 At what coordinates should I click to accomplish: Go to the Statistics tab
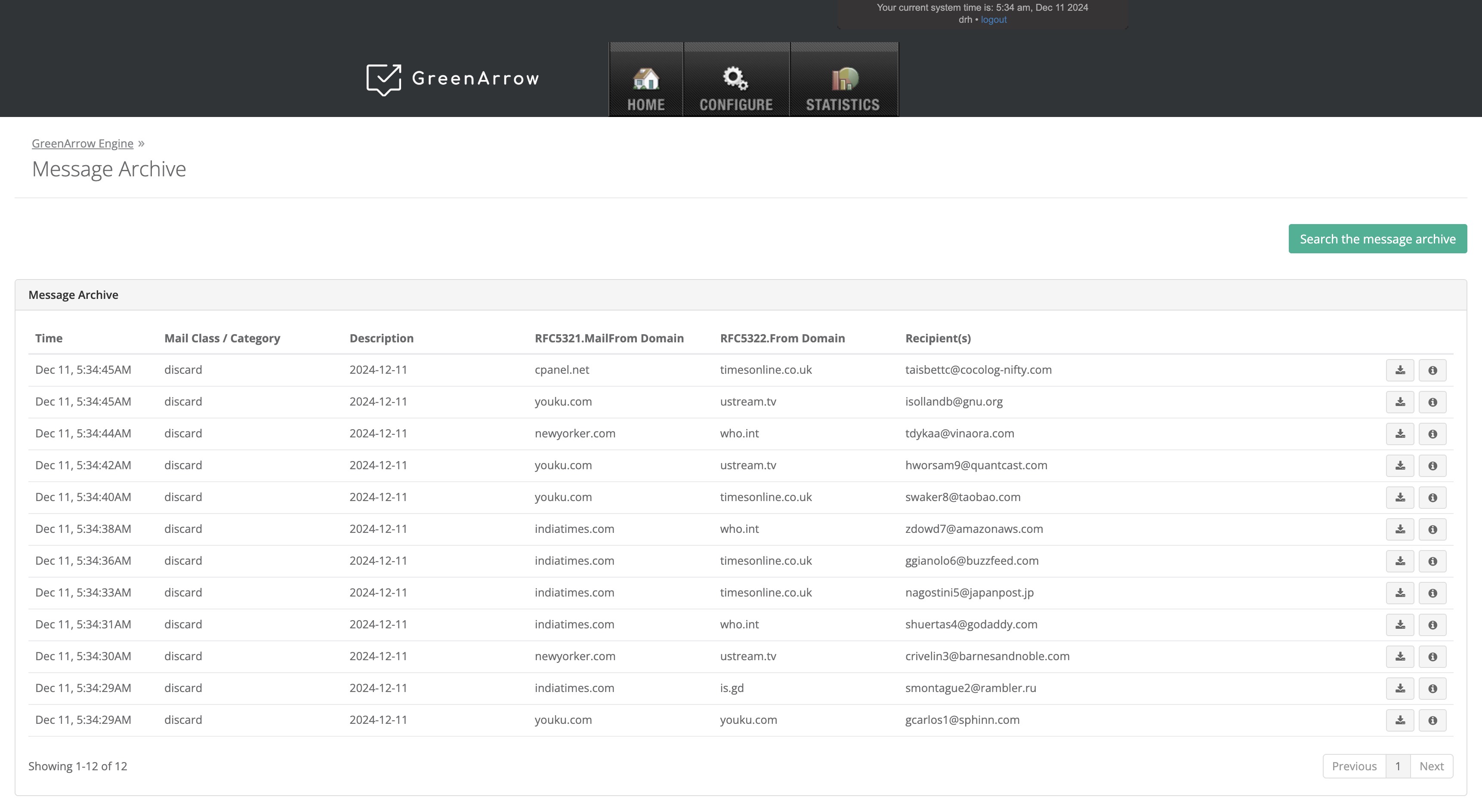[x=843, y=86]
